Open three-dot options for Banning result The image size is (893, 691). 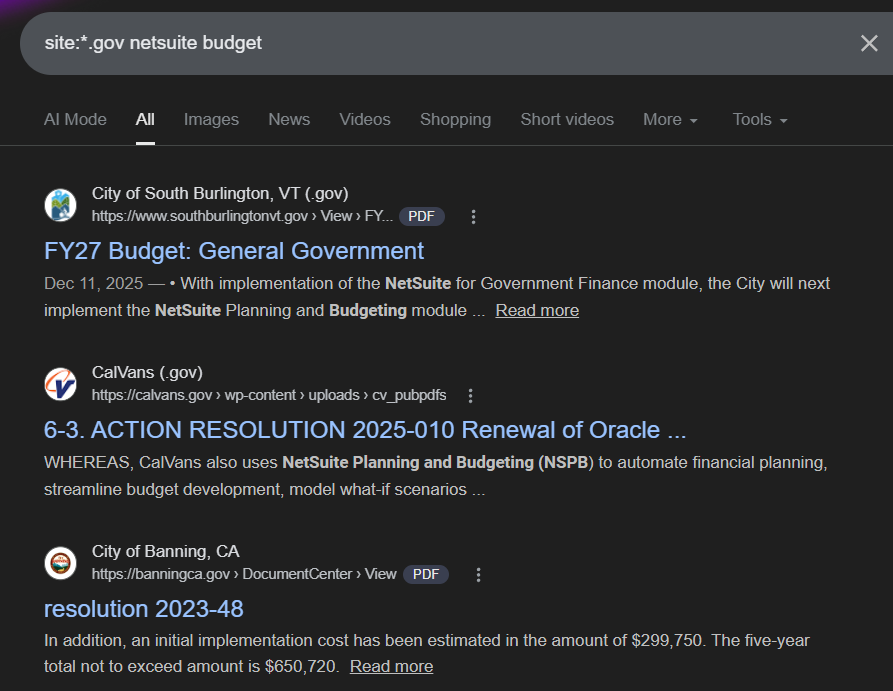pyautogui.click(x=478, y=575)
